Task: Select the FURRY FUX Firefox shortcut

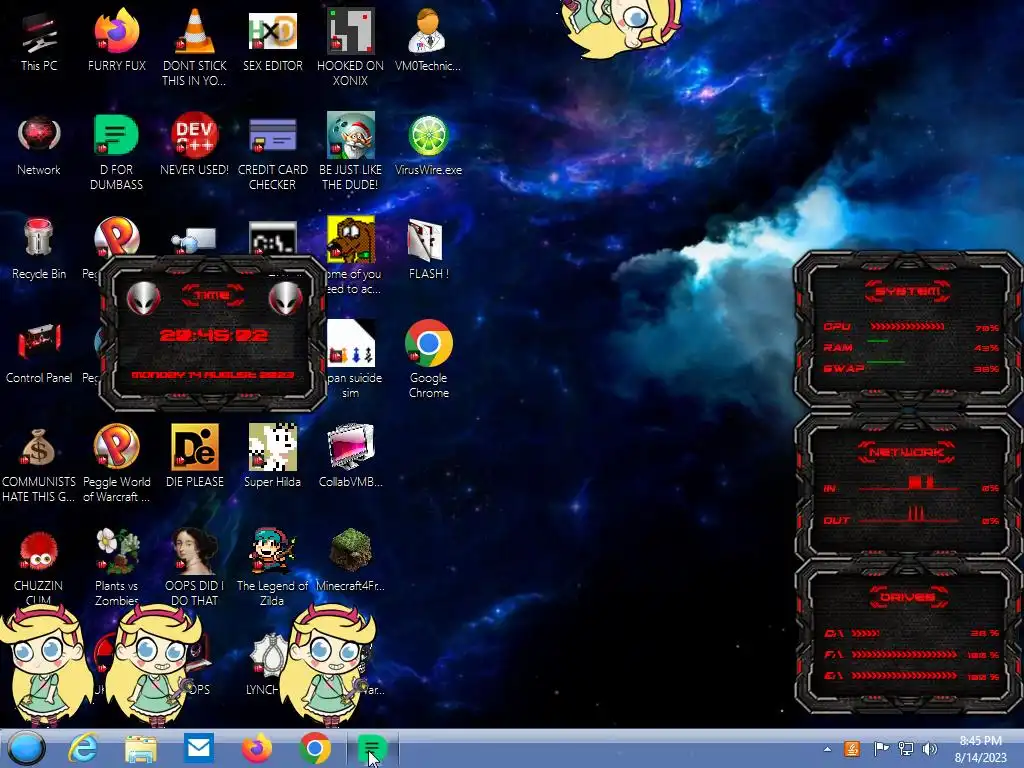Action: [x=116, y=31]
